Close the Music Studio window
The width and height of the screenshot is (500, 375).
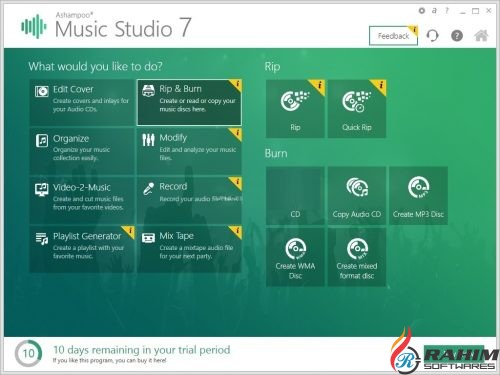click(x=489, y=11)
